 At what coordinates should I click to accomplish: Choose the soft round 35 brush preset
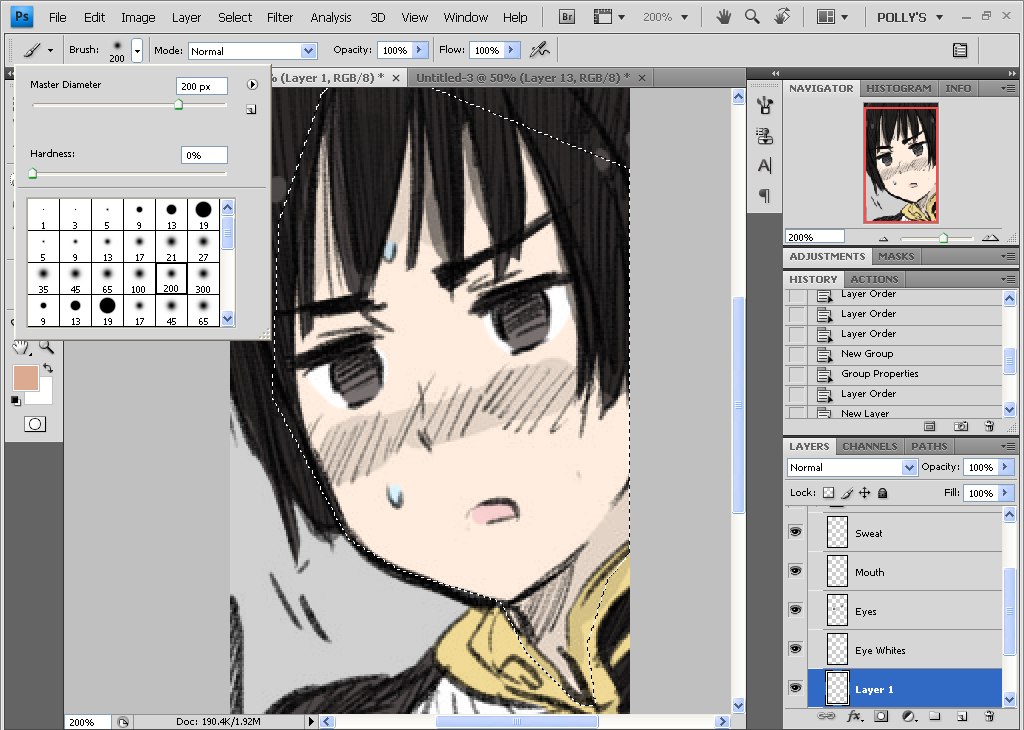(43, 278)
